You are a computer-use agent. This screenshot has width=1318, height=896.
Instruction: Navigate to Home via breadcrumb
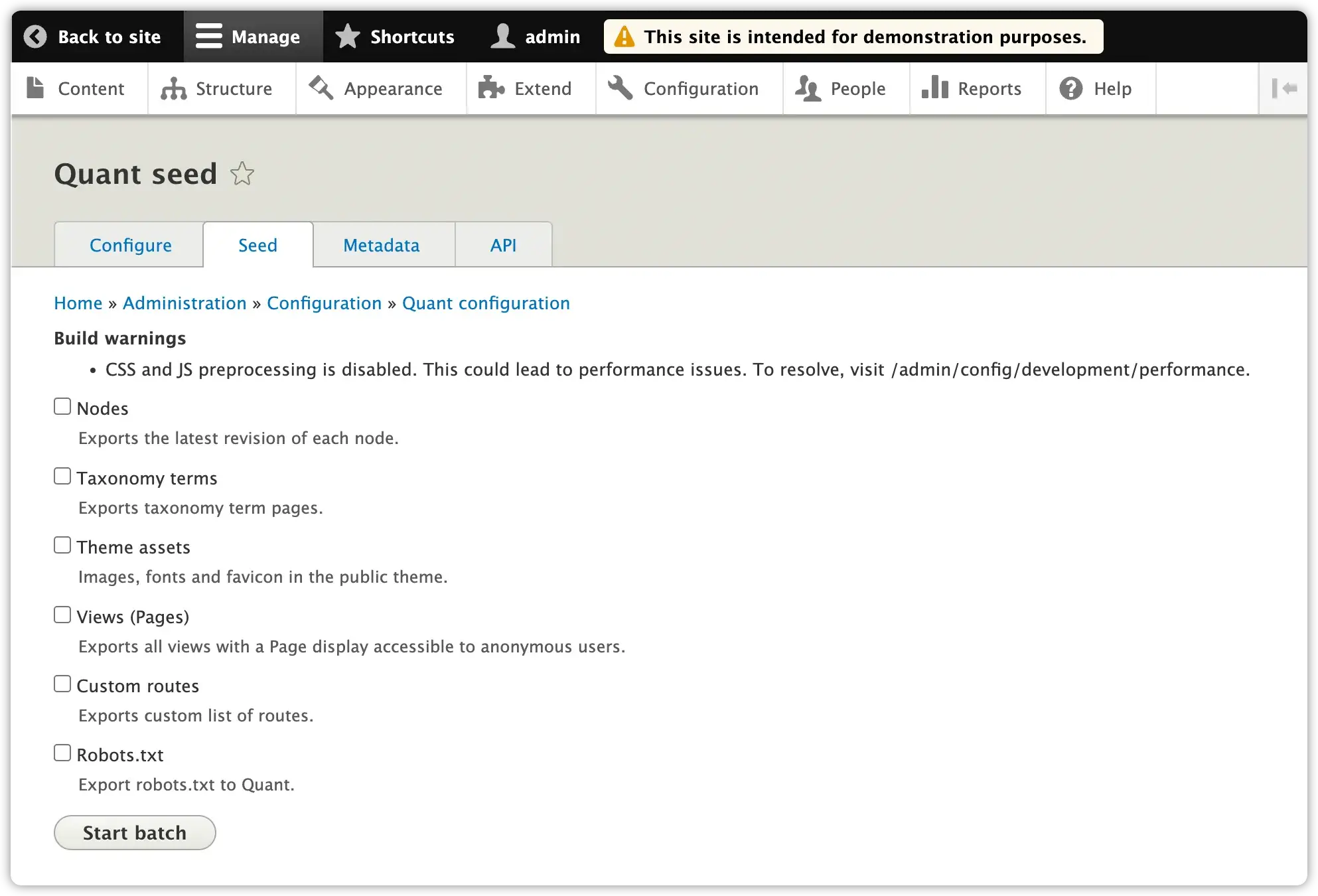tap(78, 303)
